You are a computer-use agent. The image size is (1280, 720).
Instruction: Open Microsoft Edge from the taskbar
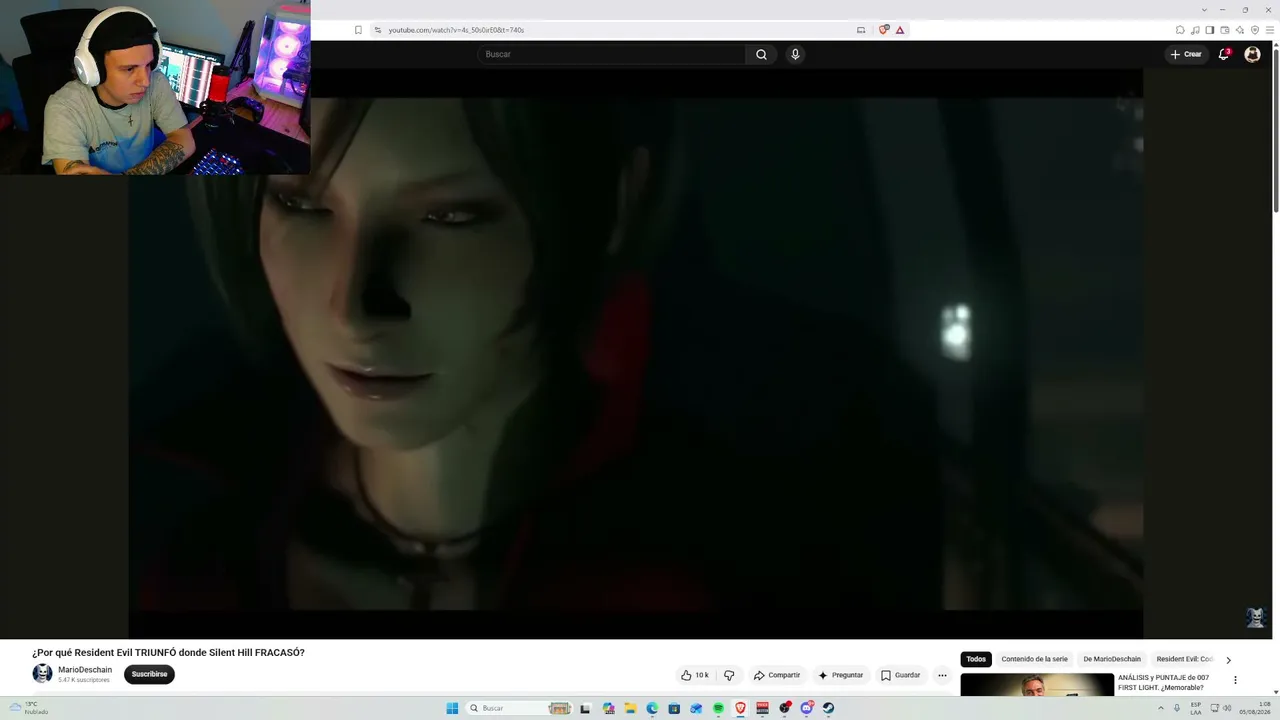652,708
